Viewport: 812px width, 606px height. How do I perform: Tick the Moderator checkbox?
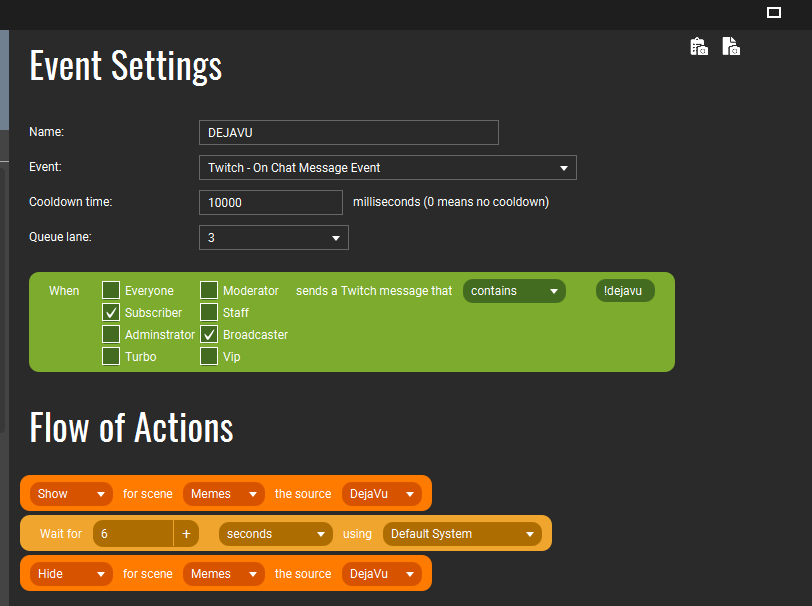click(209, 291)
